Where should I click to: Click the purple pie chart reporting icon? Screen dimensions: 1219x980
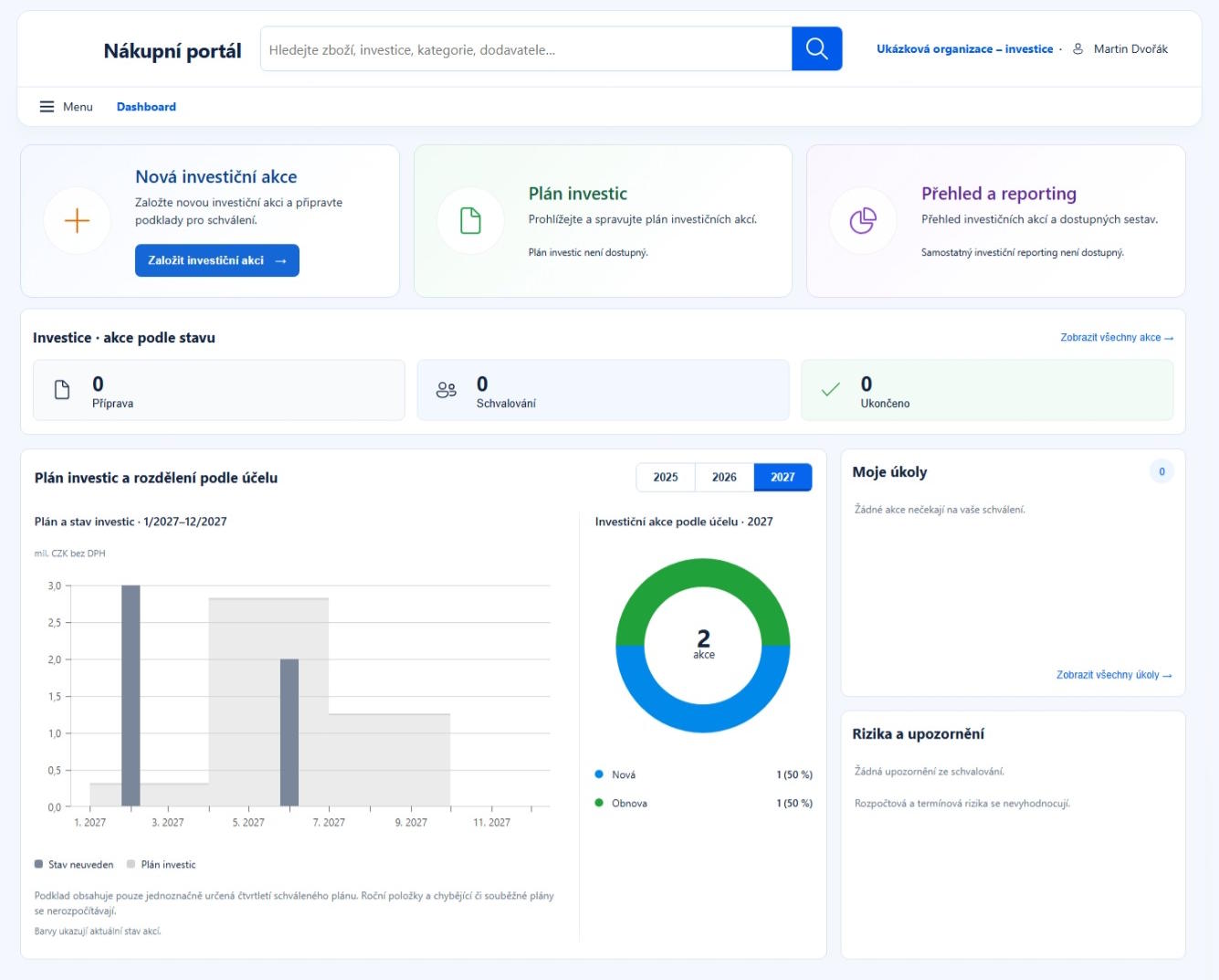pos(863,220)
